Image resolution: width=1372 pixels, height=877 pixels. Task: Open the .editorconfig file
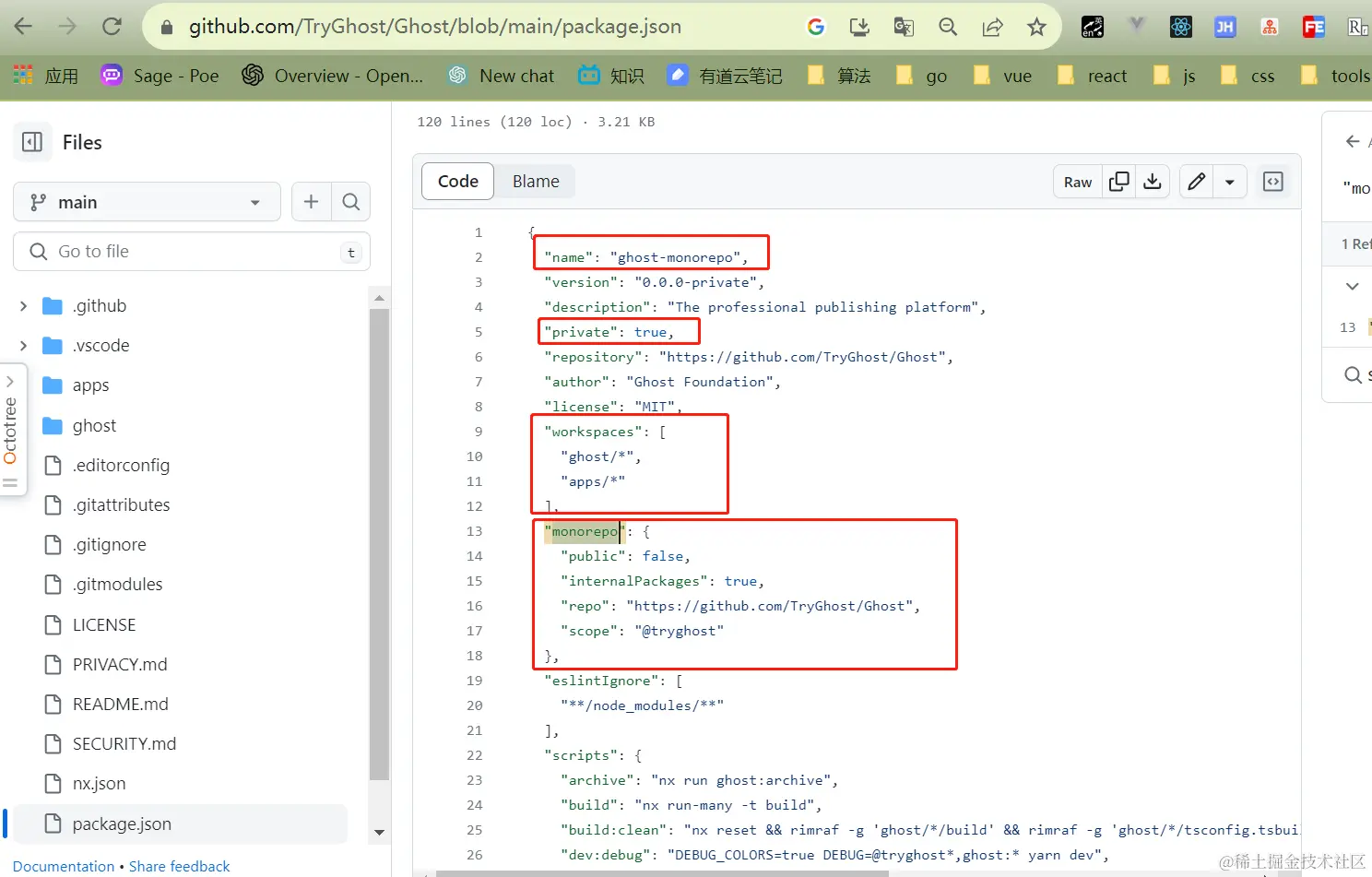(121, 466)
